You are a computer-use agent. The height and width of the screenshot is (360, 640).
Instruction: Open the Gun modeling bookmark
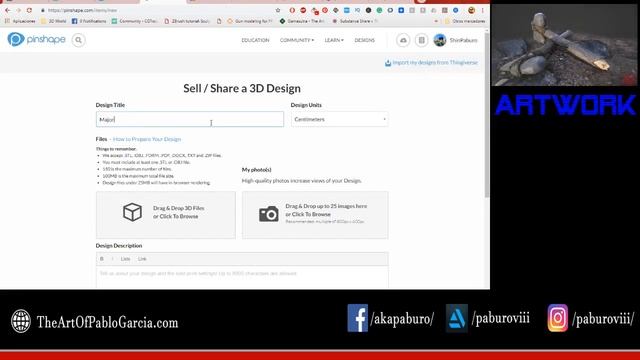[249, 21]
